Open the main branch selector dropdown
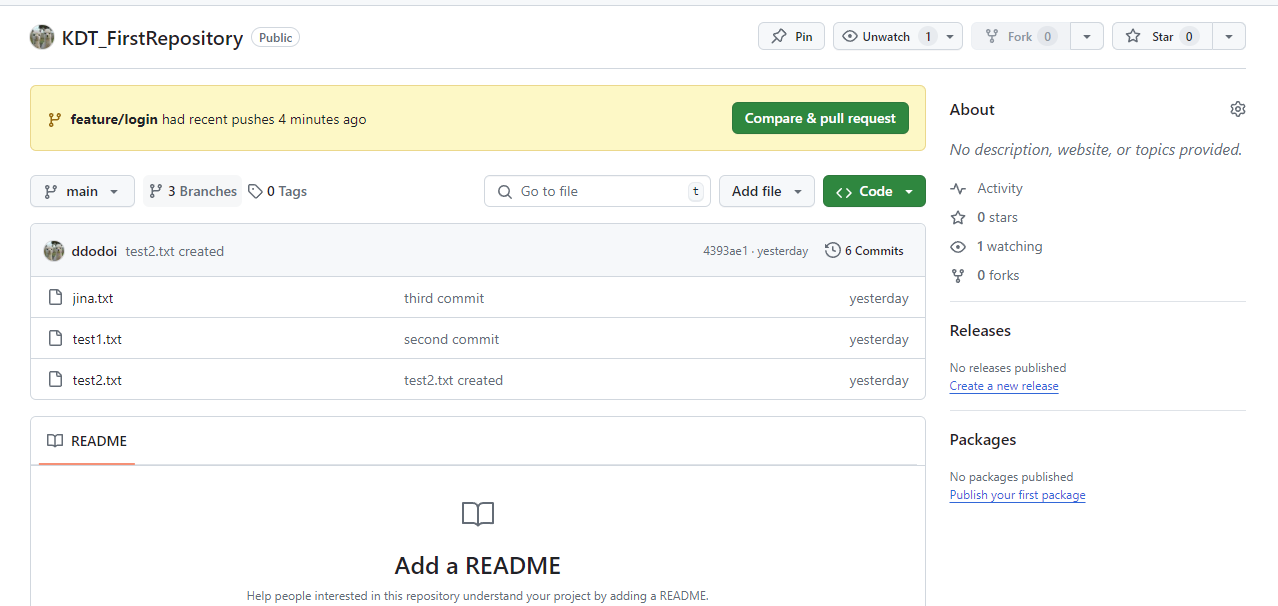The image size is (1278, 606). (x=82, y=191)
